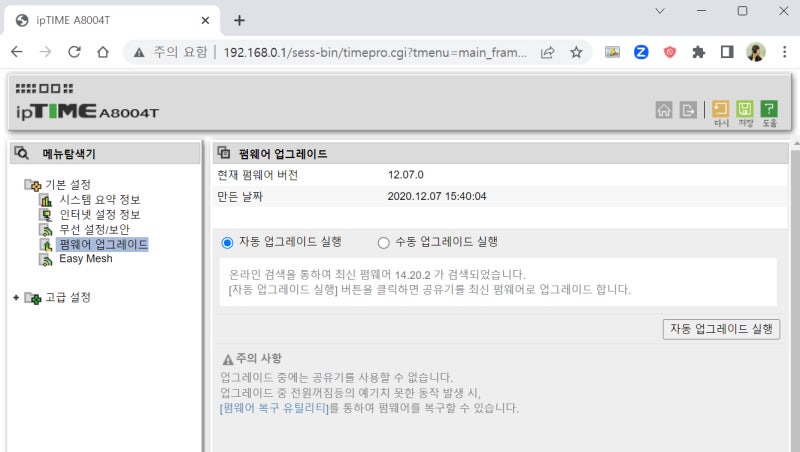The height and width of the screenshot is (452, 800).
Task: Click the 고급 설정 folder icon
Action: [x=33, y=298]
